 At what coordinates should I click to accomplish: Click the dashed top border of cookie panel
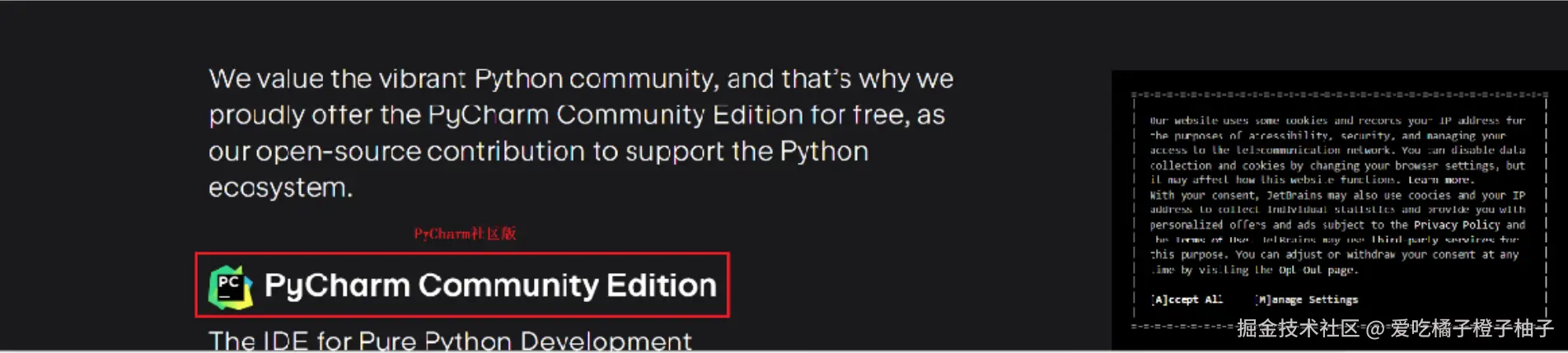(1339, 95)
